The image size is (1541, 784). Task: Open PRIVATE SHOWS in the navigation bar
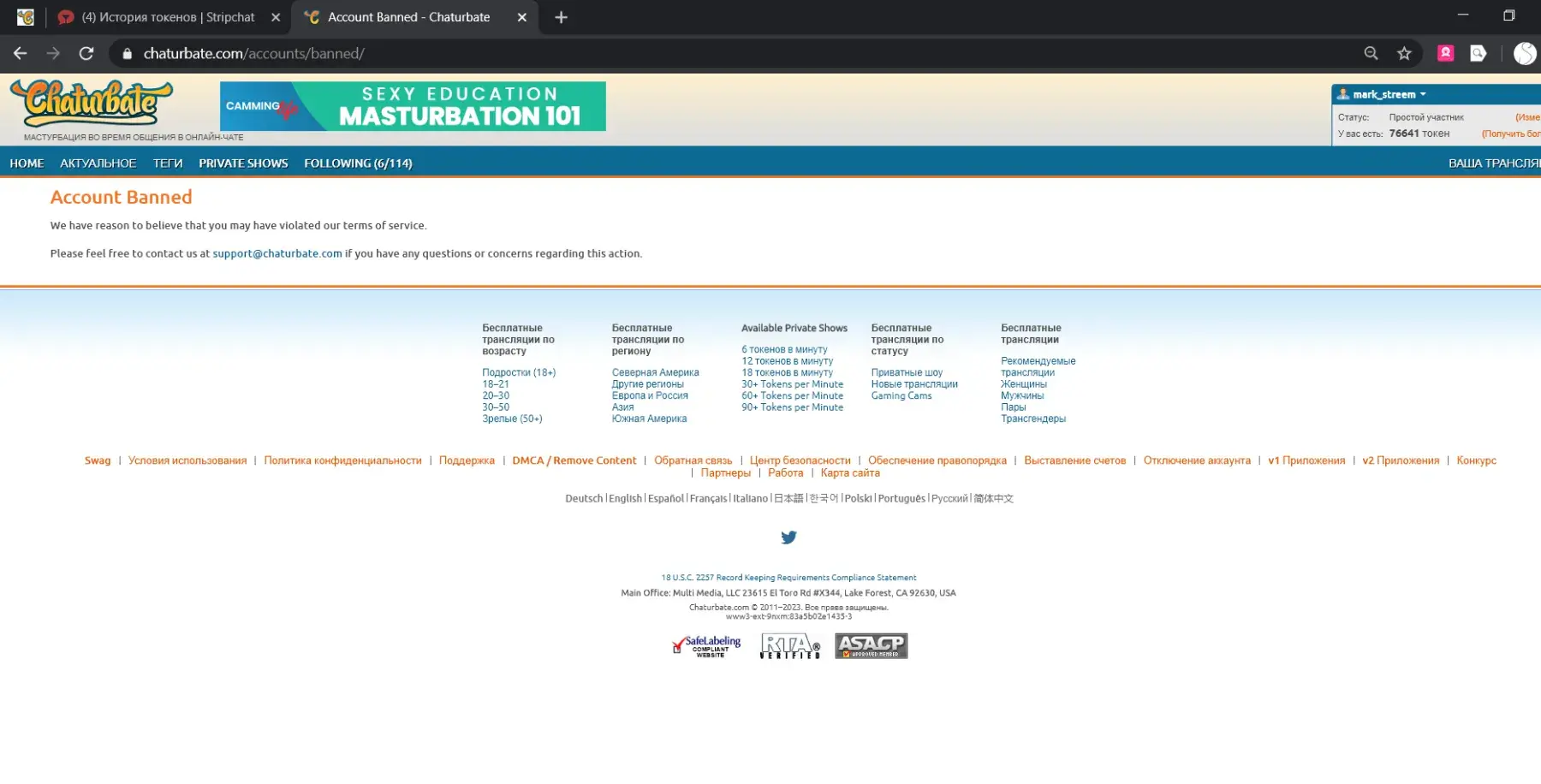point(243,163)
